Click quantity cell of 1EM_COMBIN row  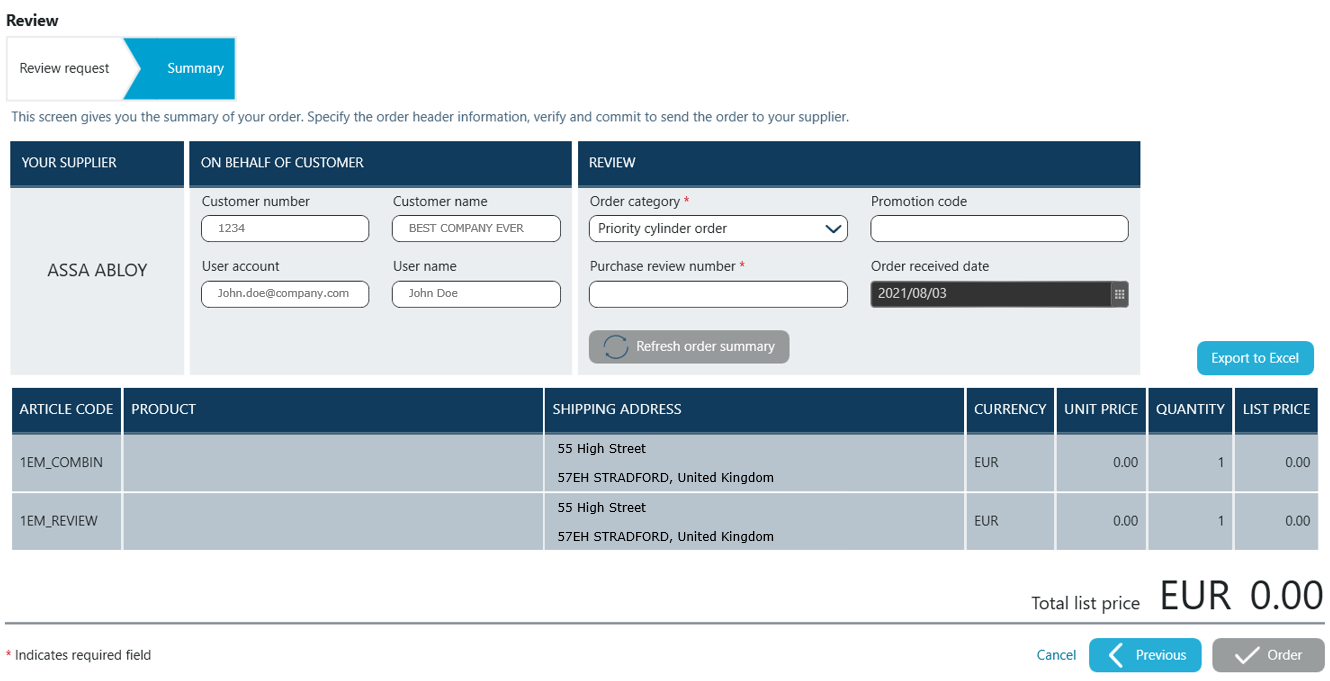tap(1190, 463)
